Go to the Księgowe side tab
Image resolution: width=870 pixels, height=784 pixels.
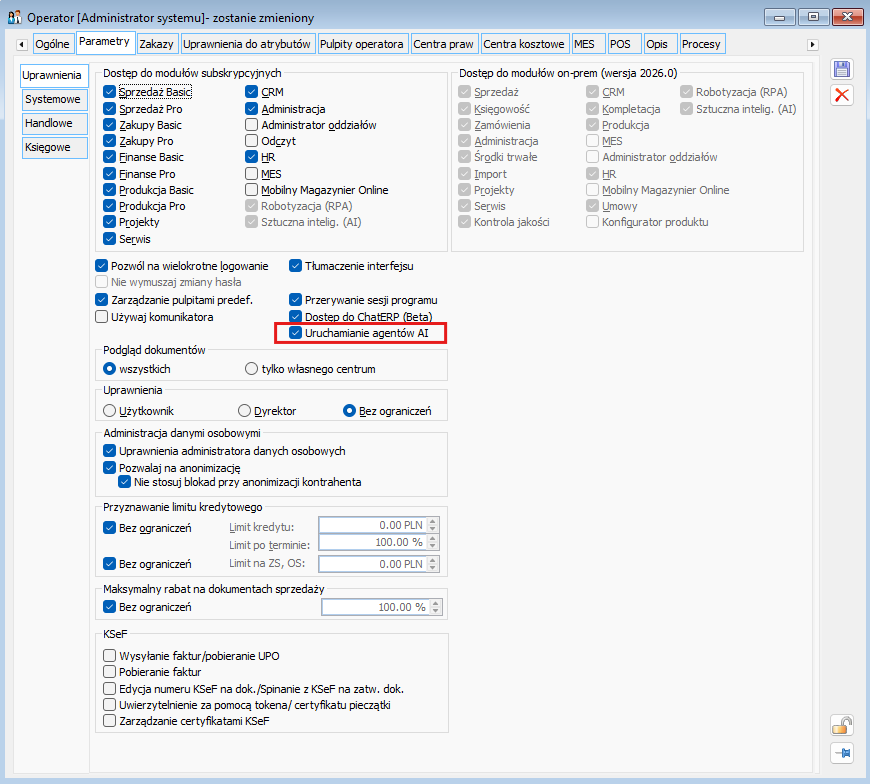pyautogui.click(x=54, y=148)
